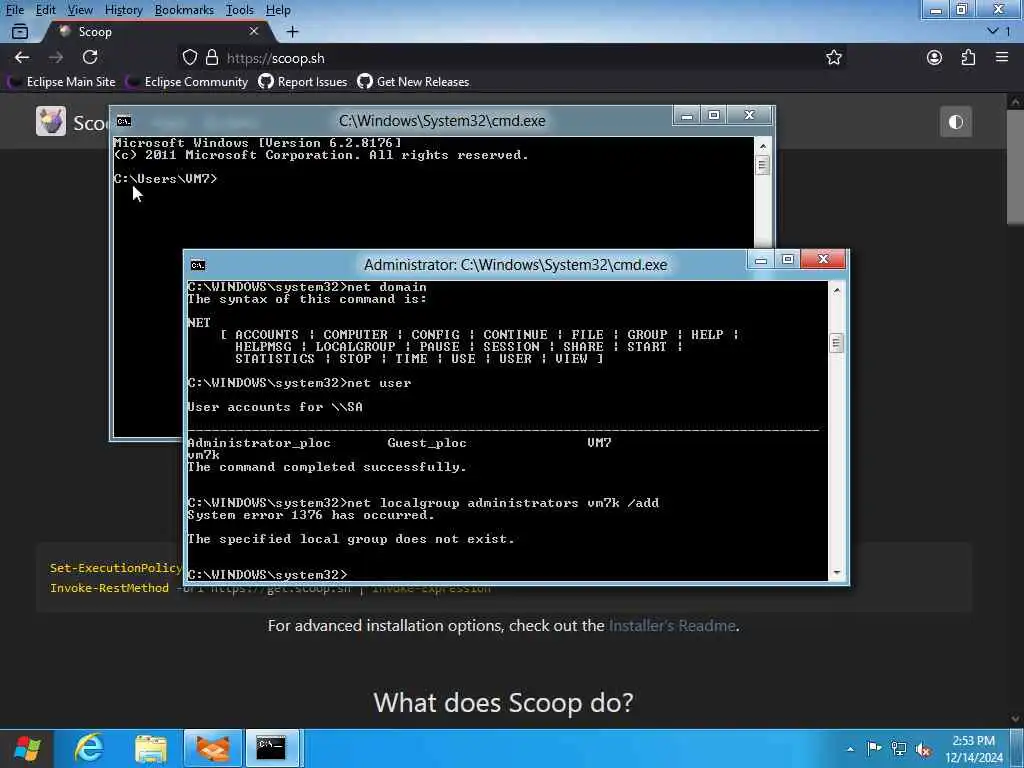
Task: Click the Administrator cmd window system icon
Action: pos(198,265)
